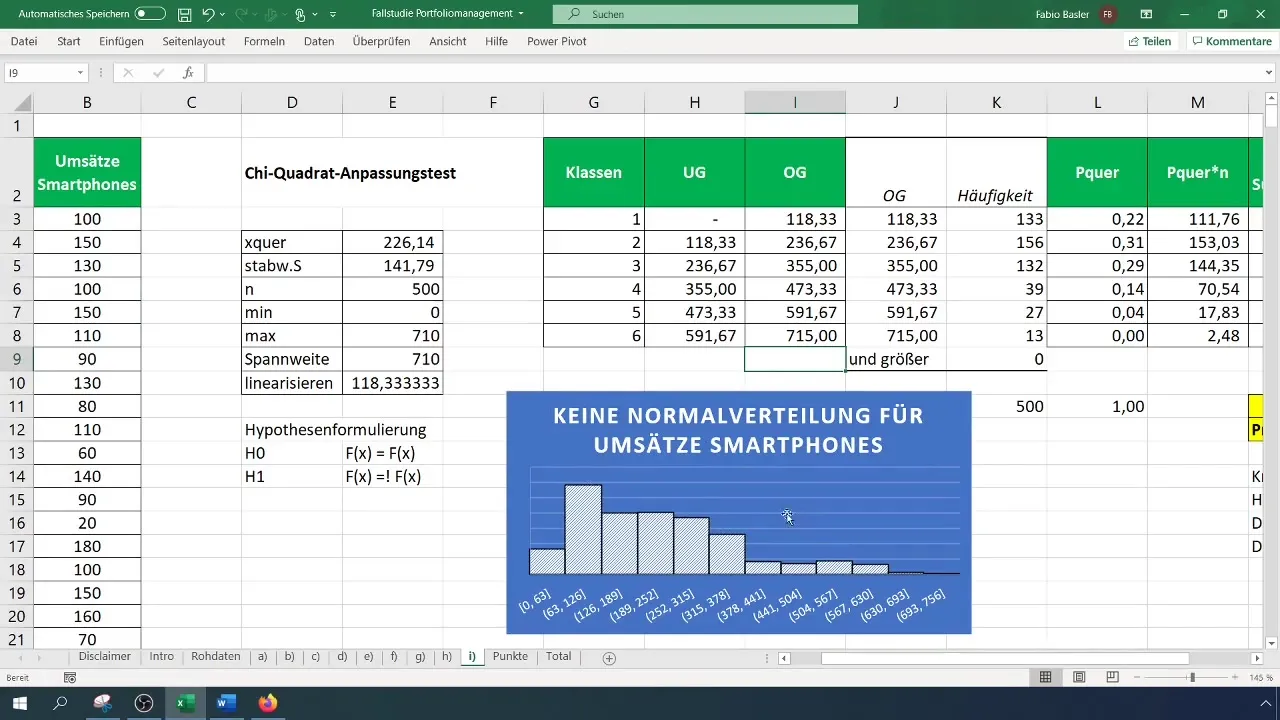Click the confirm checkmark formula bar icon
1280x720 pixels.
point(158,73)
